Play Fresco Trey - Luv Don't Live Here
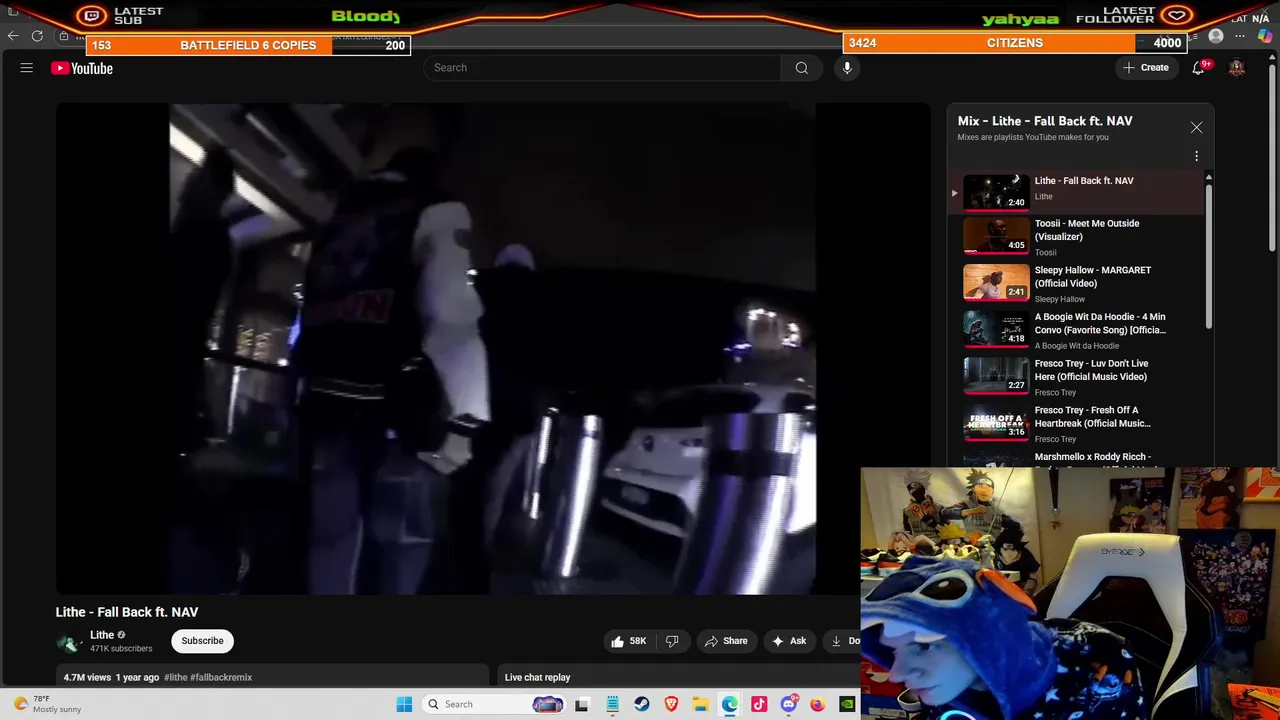 (1075, 377)
